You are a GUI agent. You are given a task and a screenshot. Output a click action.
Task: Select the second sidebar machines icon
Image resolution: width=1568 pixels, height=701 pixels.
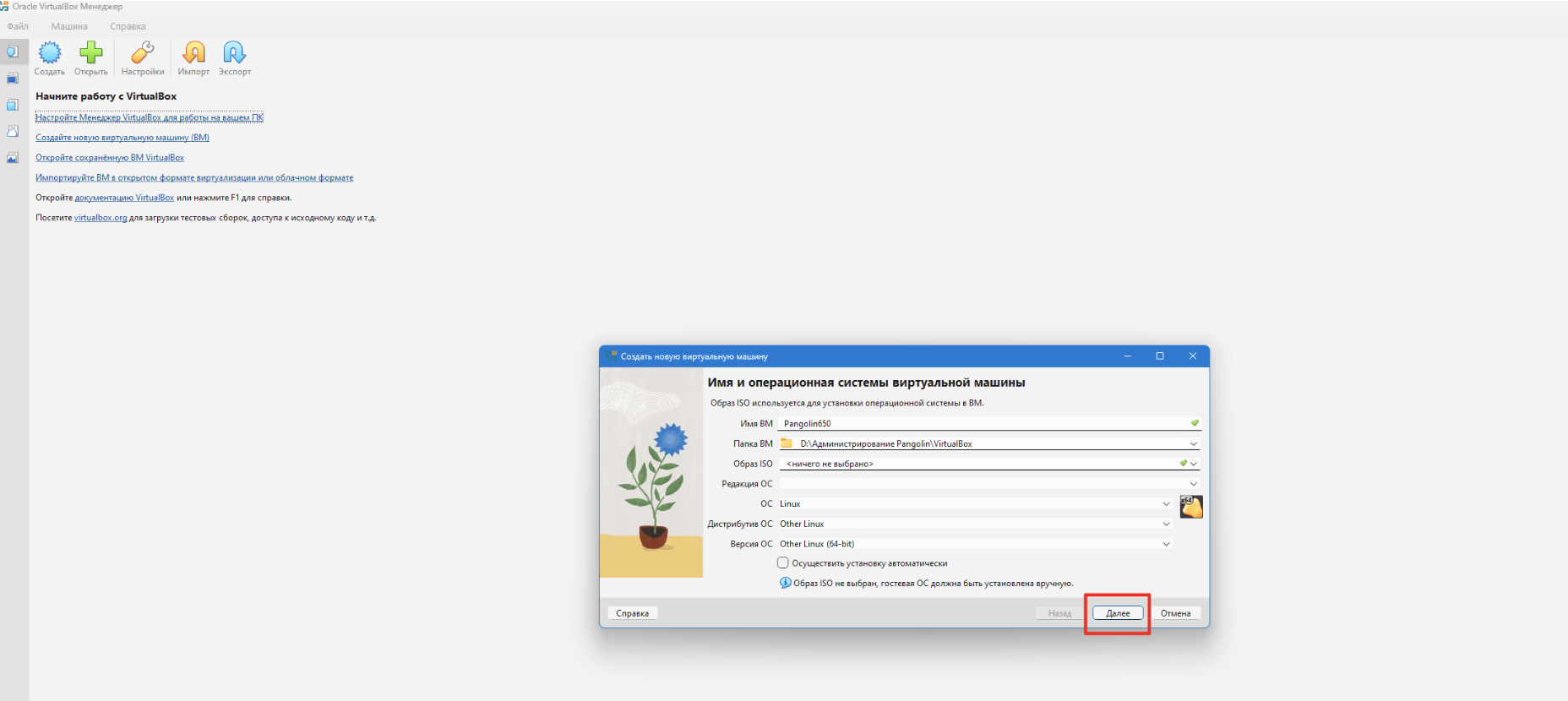pyautogui.click(x=13, y=79)
